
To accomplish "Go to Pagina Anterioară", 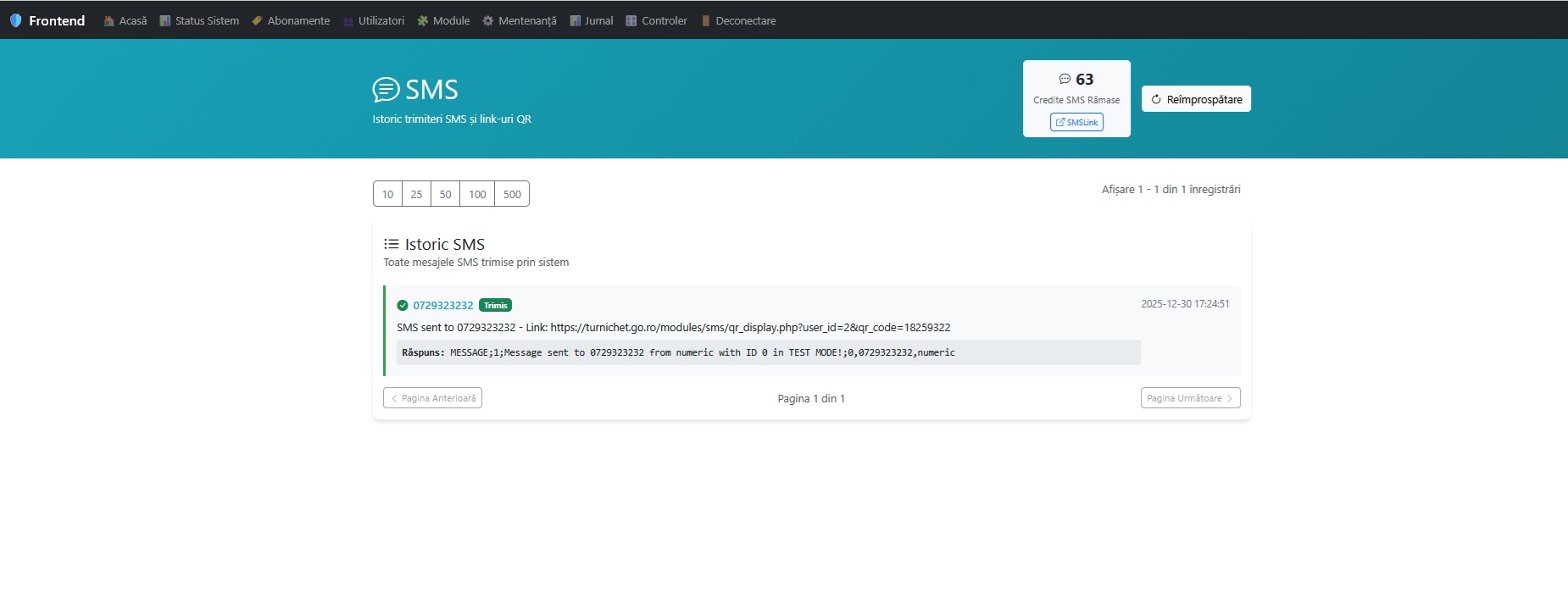I will [x=432, y=398].
